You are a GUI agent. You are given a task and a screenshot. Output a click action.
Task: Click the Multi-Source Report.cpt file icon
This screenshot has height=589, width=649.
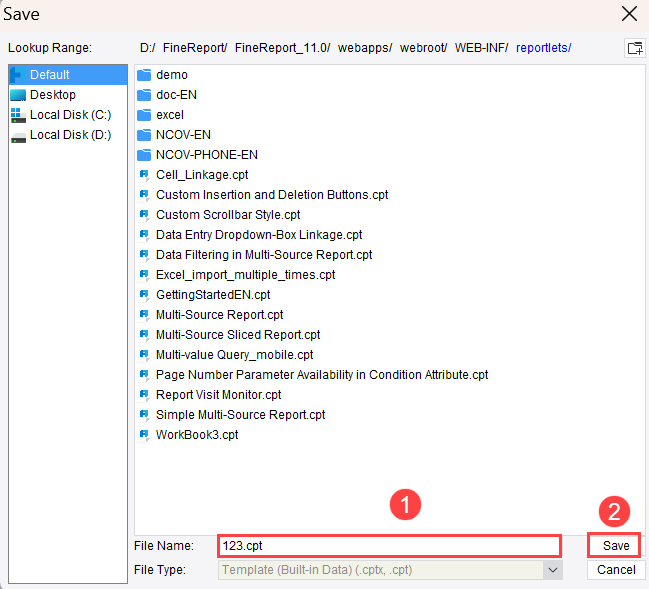coord(144,315)
